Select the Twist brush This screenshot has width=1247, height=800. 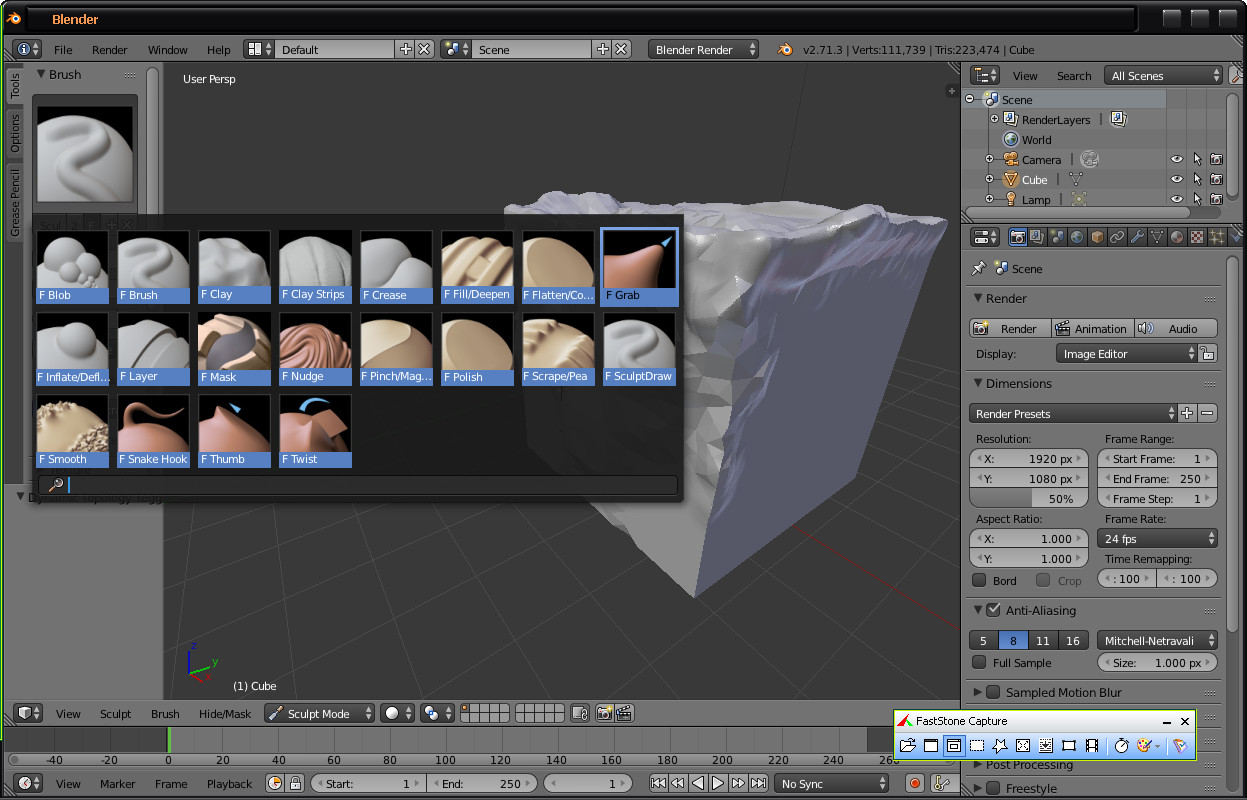[315, 431]
